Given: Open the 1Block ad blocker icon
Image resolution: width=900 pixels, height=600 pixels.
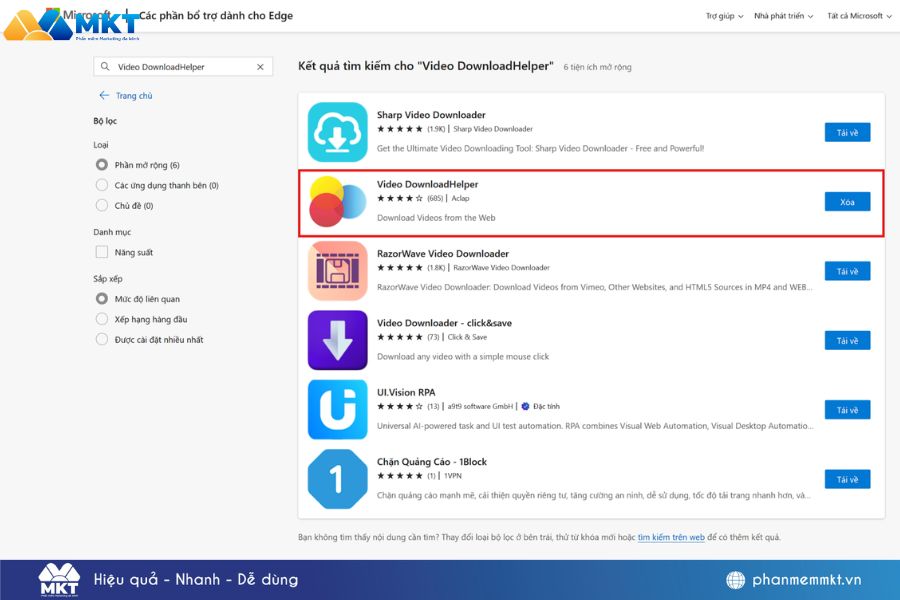Looking at the screenshot, I should [338, 479].
